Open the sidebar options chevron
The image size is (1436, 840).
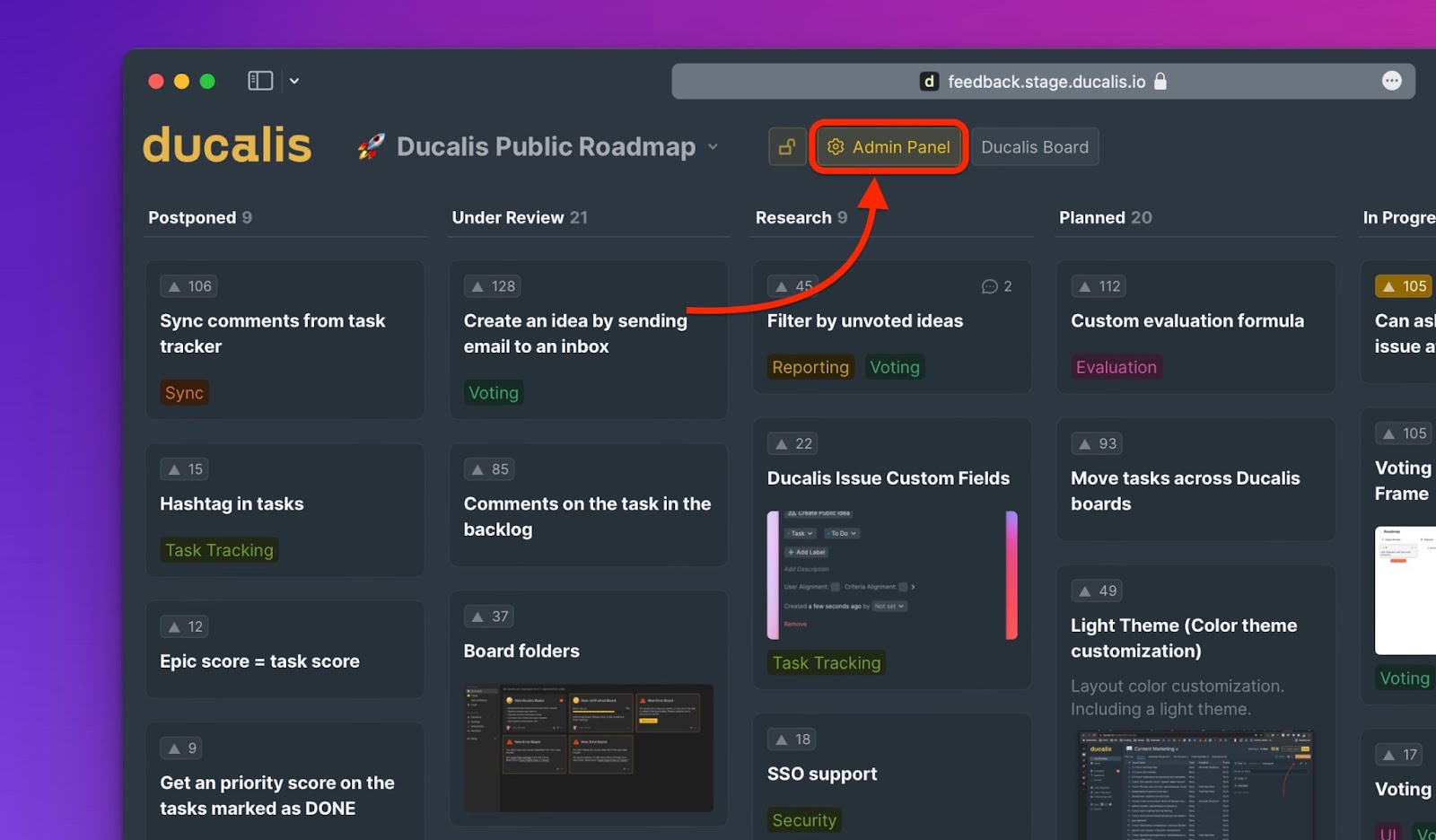tap(294, 81)
